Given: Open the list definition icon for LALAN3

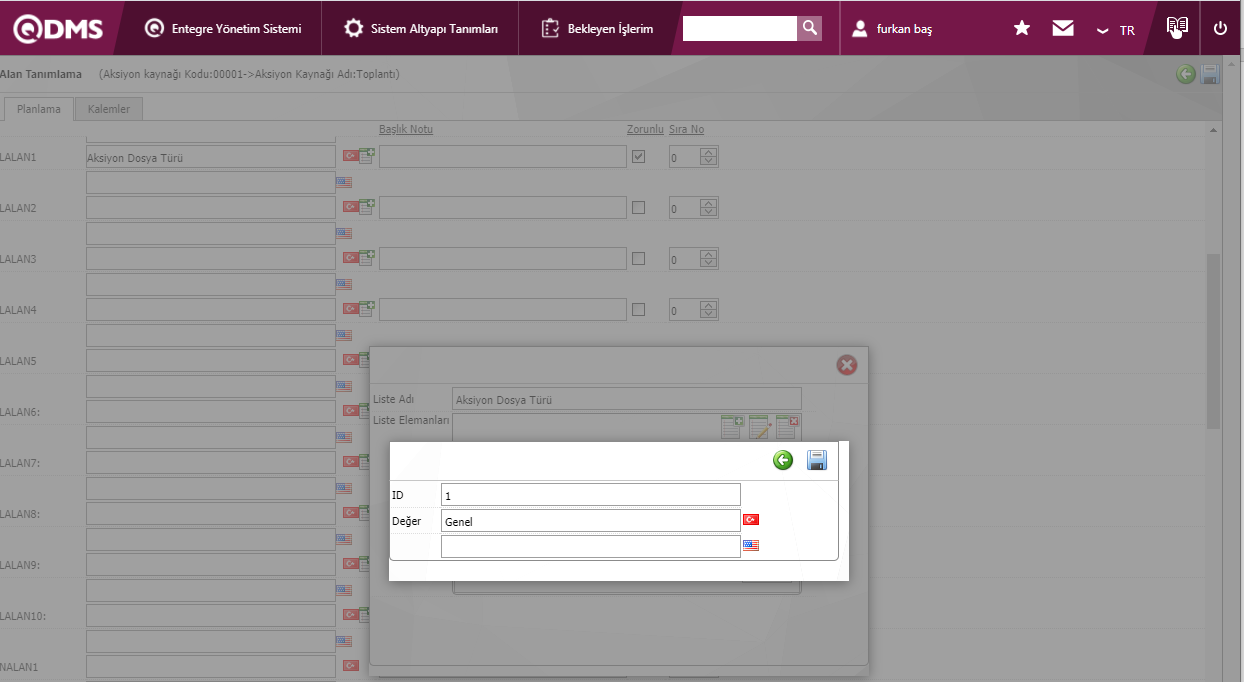Looking at the screenshot, I should click(367, 257).
